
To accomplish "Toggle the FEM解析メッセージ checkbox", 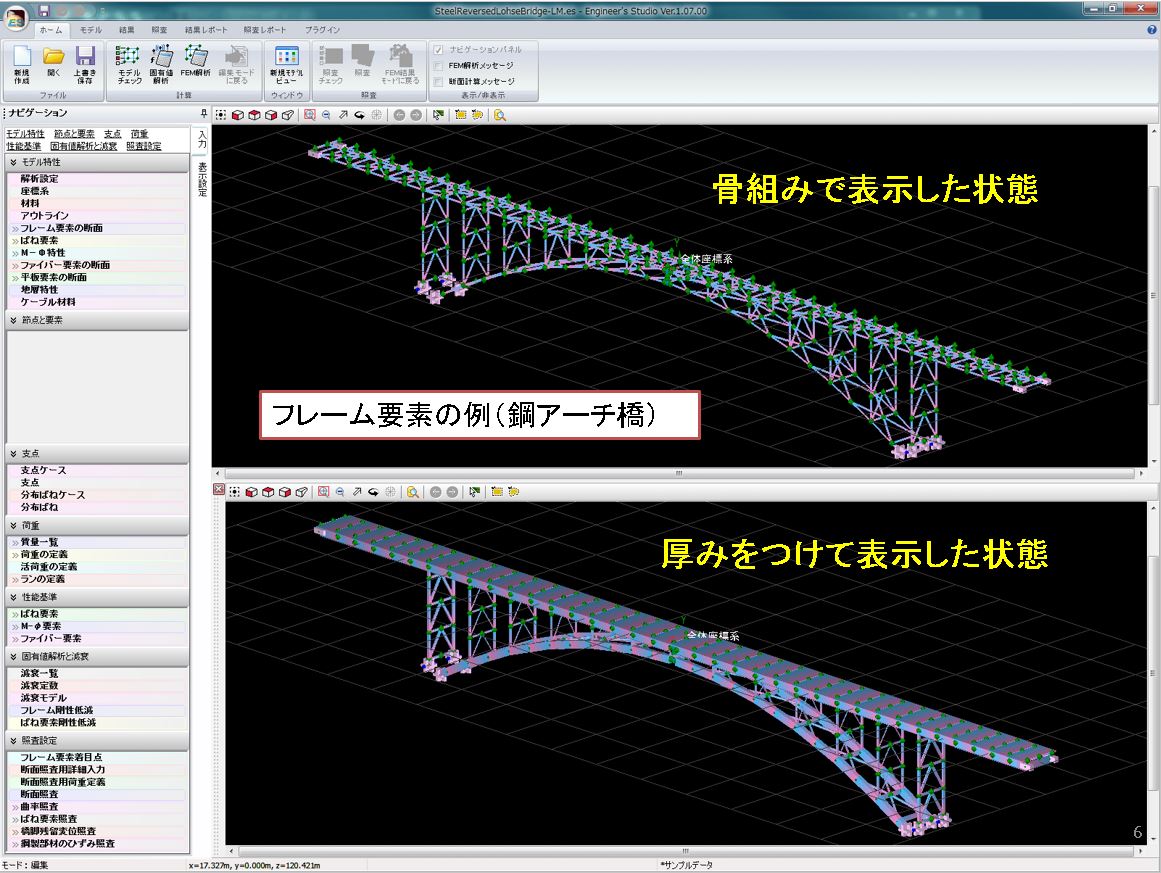I will [x=438, y=66].
